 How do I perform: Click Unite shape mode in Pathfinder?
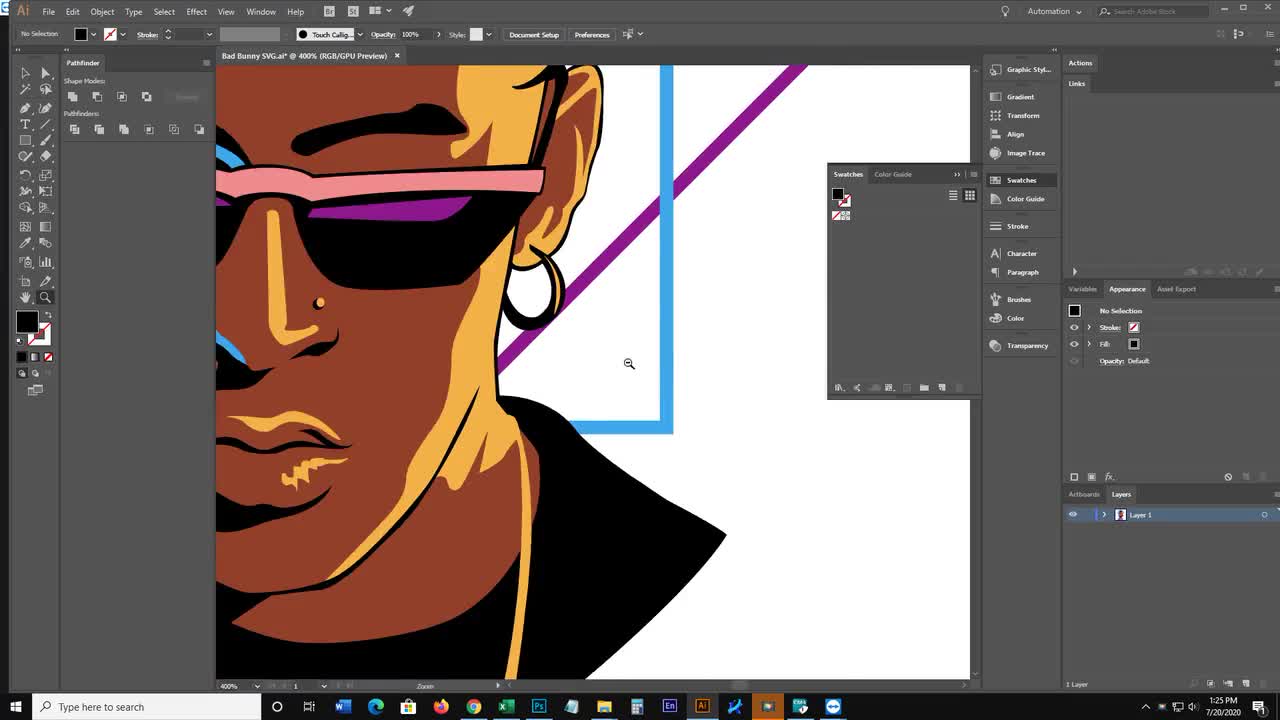[x=72, y=97]
